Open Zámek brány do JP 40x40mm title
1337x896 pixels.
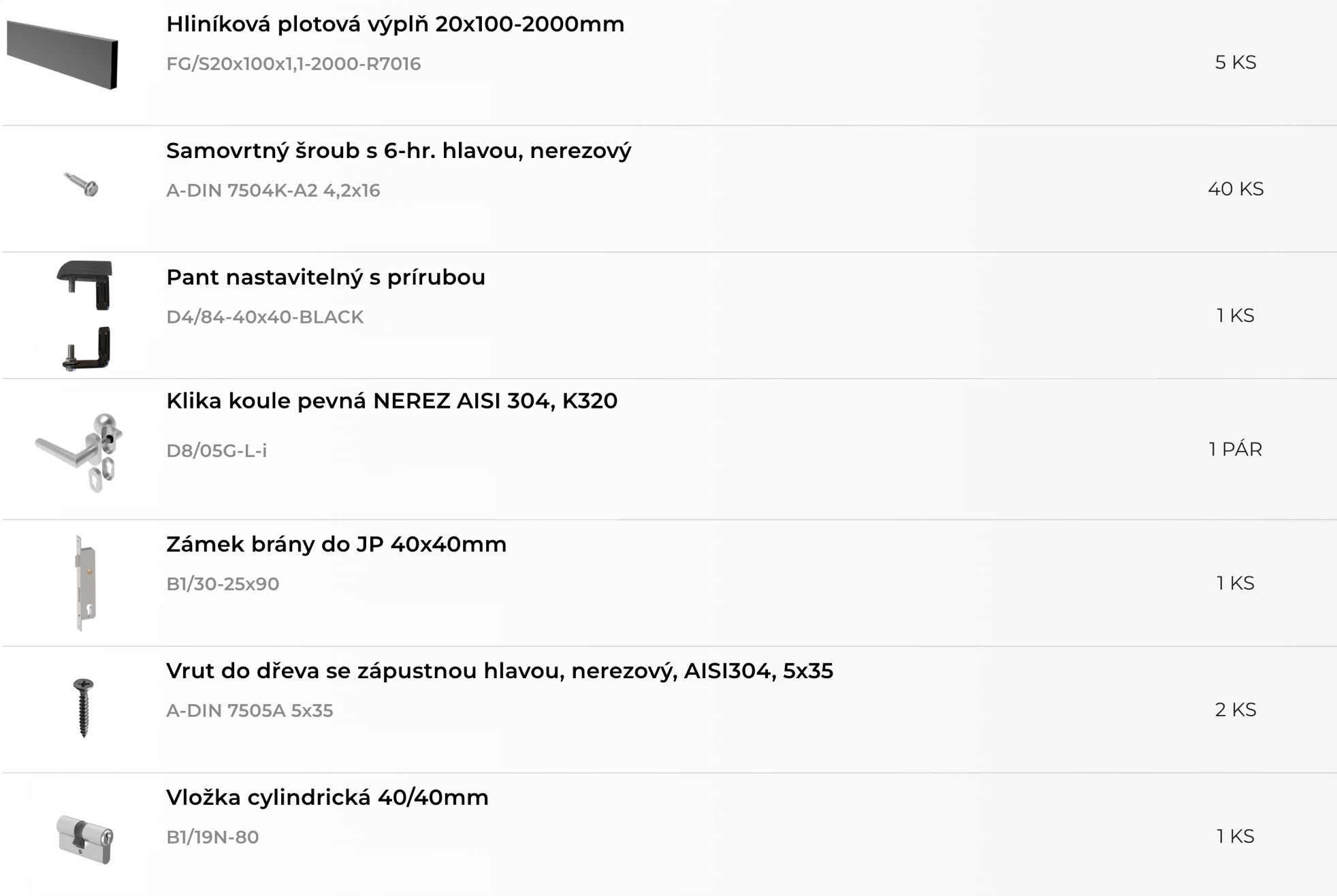[336, 545]
